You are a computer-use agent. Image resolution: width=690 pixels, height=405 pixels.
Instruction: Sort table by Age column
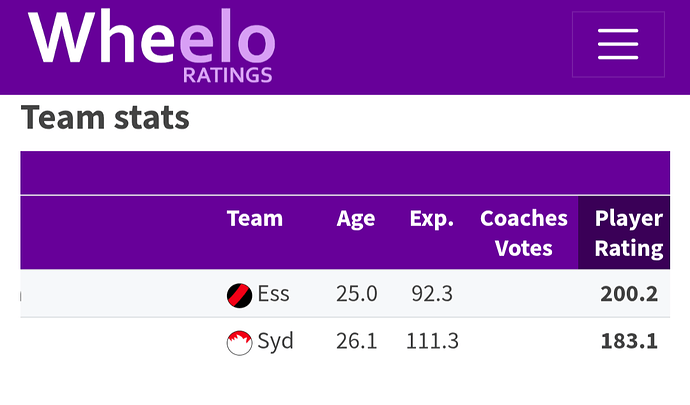coord(356,219)
